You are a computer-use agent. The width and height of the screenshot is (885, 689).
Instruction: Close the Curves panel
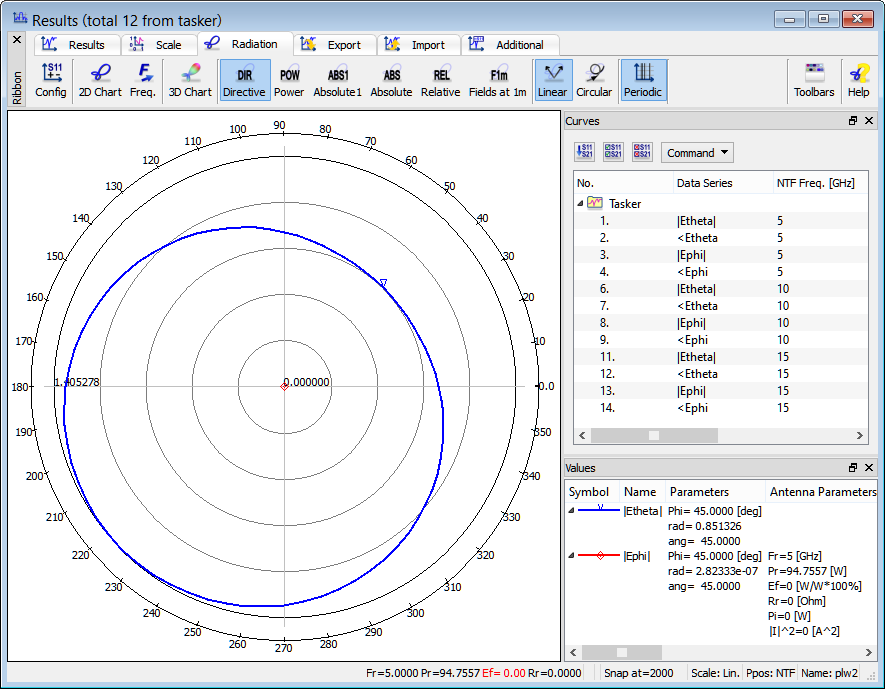[x=869, y=121]
